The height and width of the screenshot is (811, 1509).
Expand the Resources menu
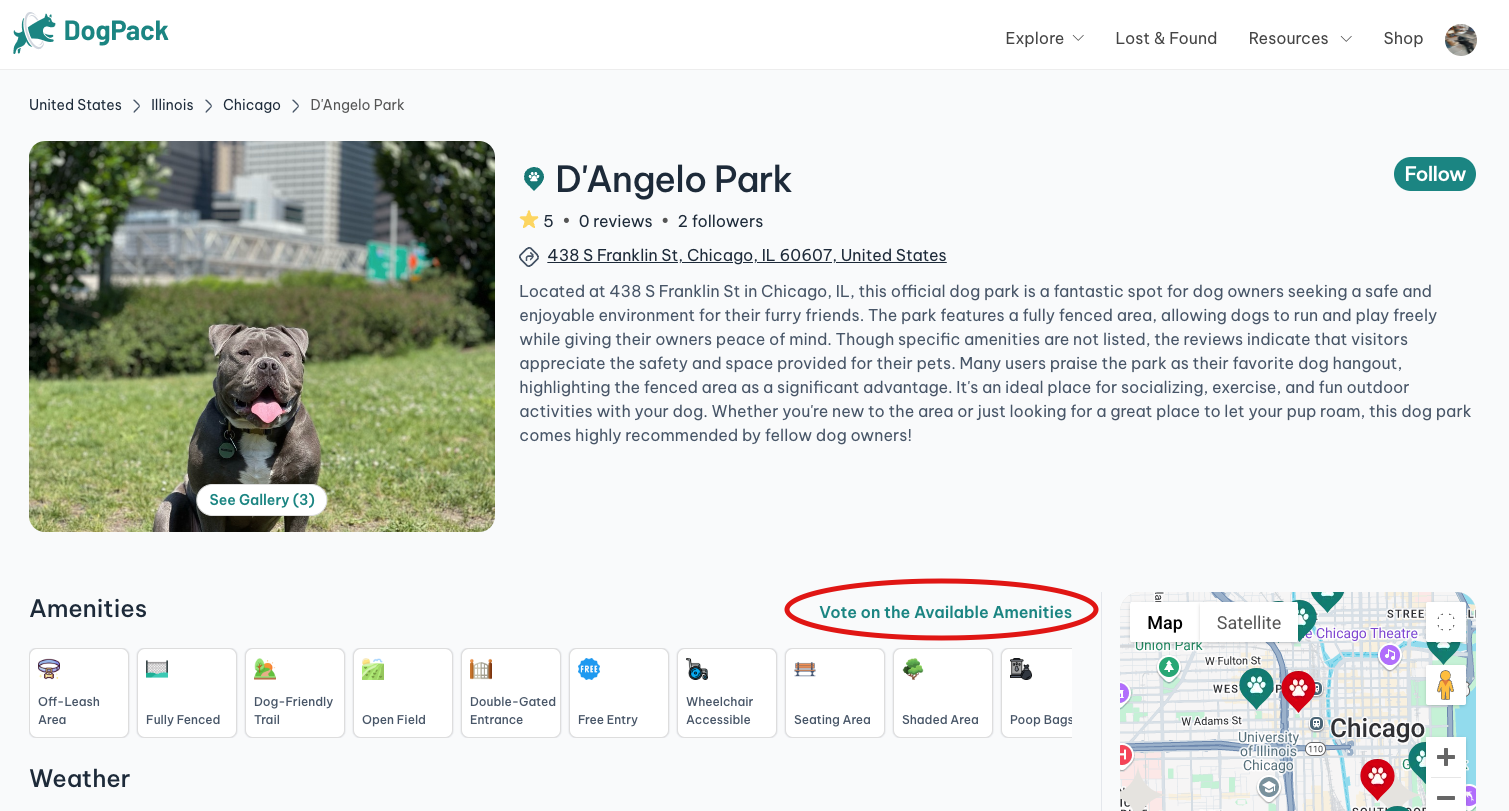coord(1298,38)
